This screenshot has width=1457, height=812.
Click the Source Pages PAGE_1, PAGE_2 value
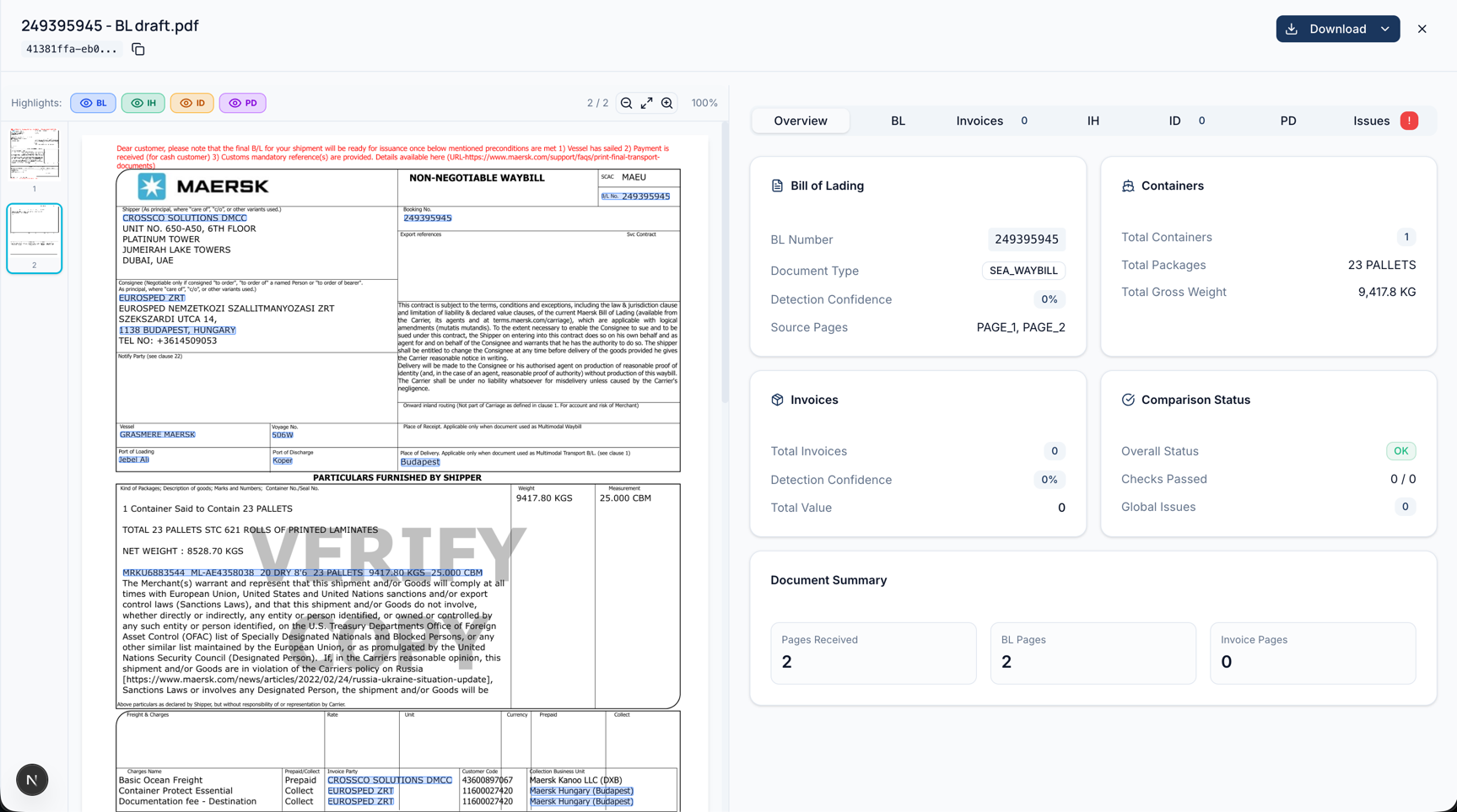(1021, 327)
